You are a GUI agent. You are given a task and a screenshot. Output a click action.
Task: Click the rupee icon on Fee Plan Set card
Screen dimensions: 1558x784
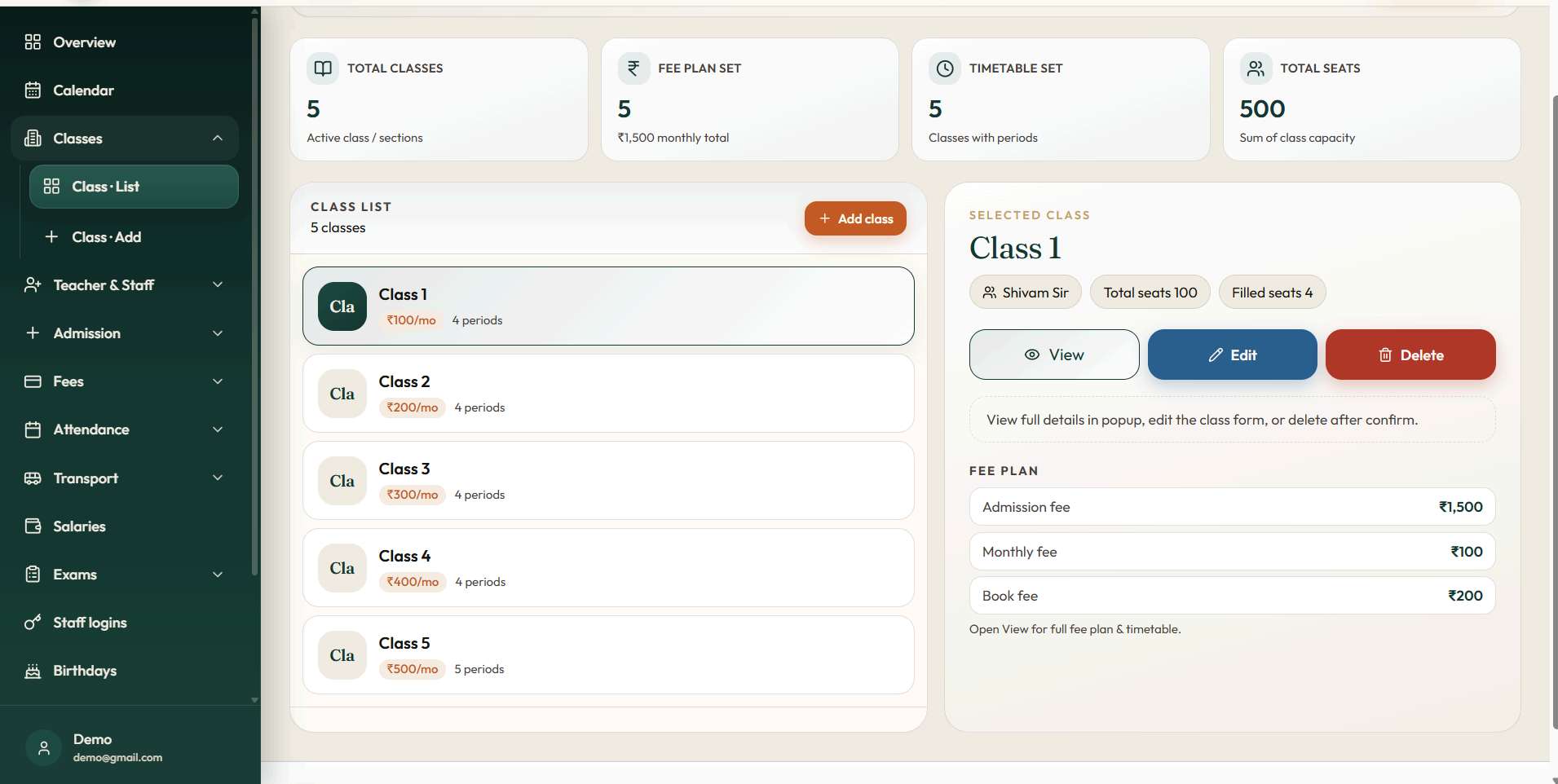pos(633,68)
